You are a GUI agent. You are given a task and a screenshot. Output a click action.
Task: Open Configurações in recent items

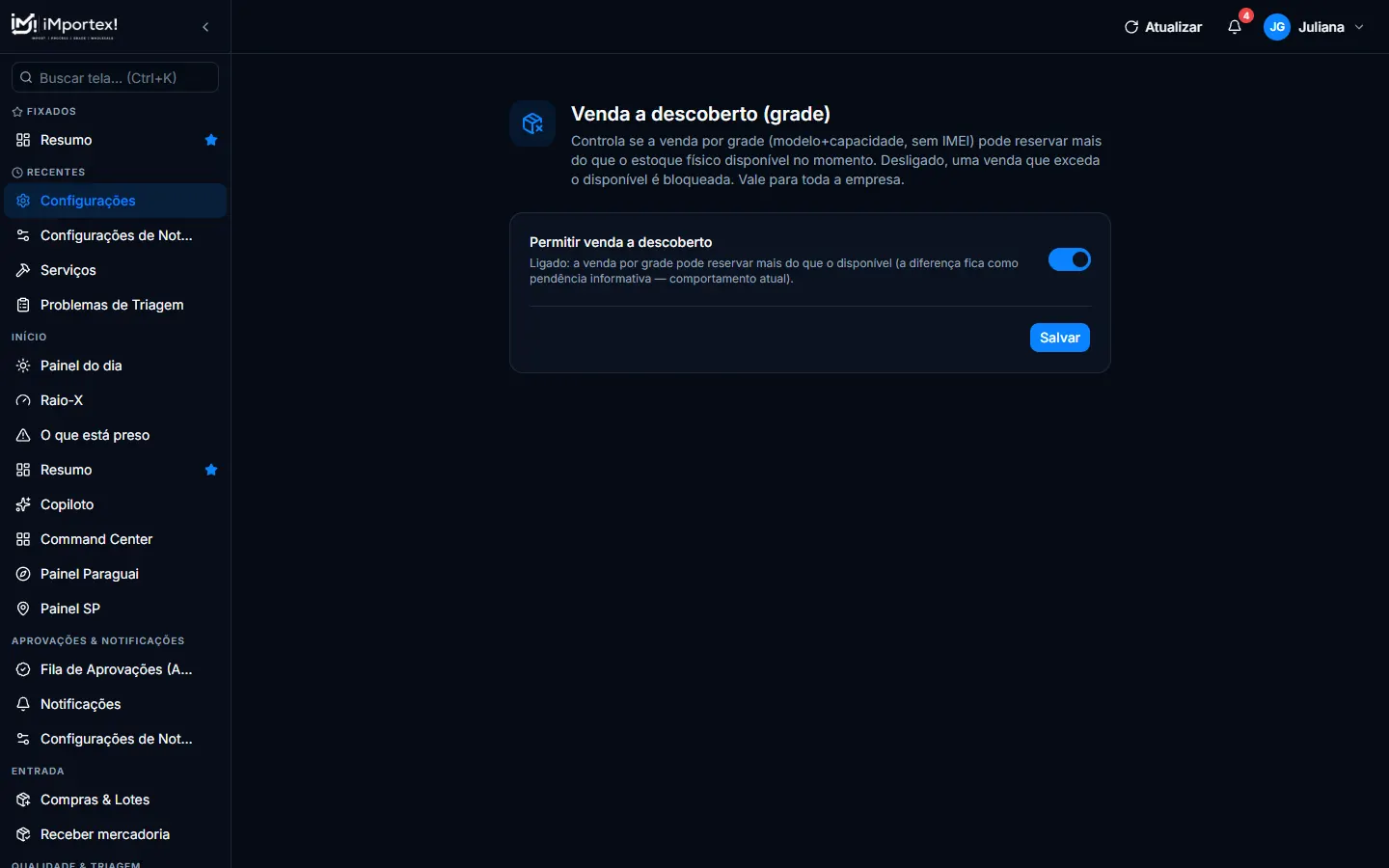coord(116,201)
